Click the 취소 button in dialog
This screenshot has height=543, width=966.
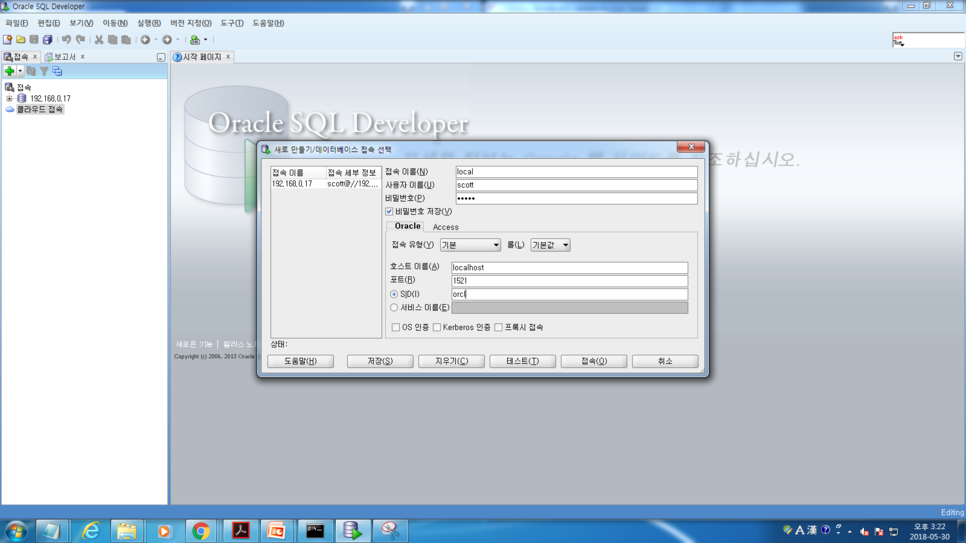coord(665,361)
